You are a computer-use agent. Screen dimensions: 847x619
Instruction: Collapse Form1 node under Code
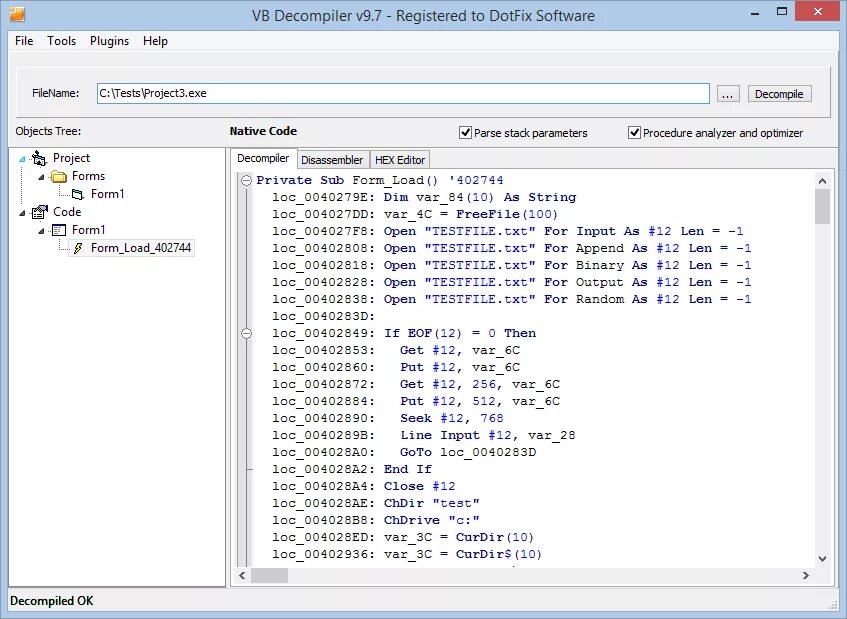click(x=41, y=231)
